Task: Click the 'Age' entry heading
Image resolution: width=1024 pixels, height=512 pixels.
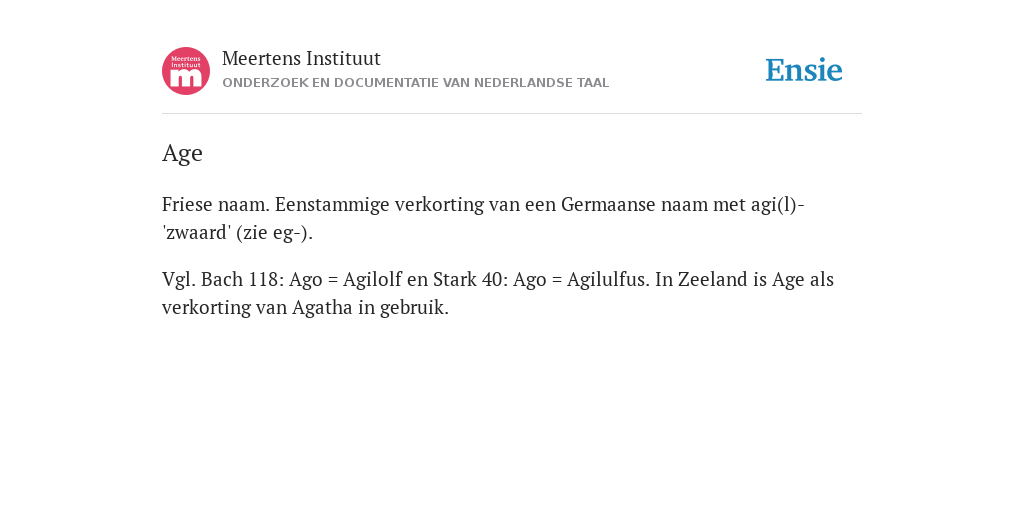Action: point(182,153)
